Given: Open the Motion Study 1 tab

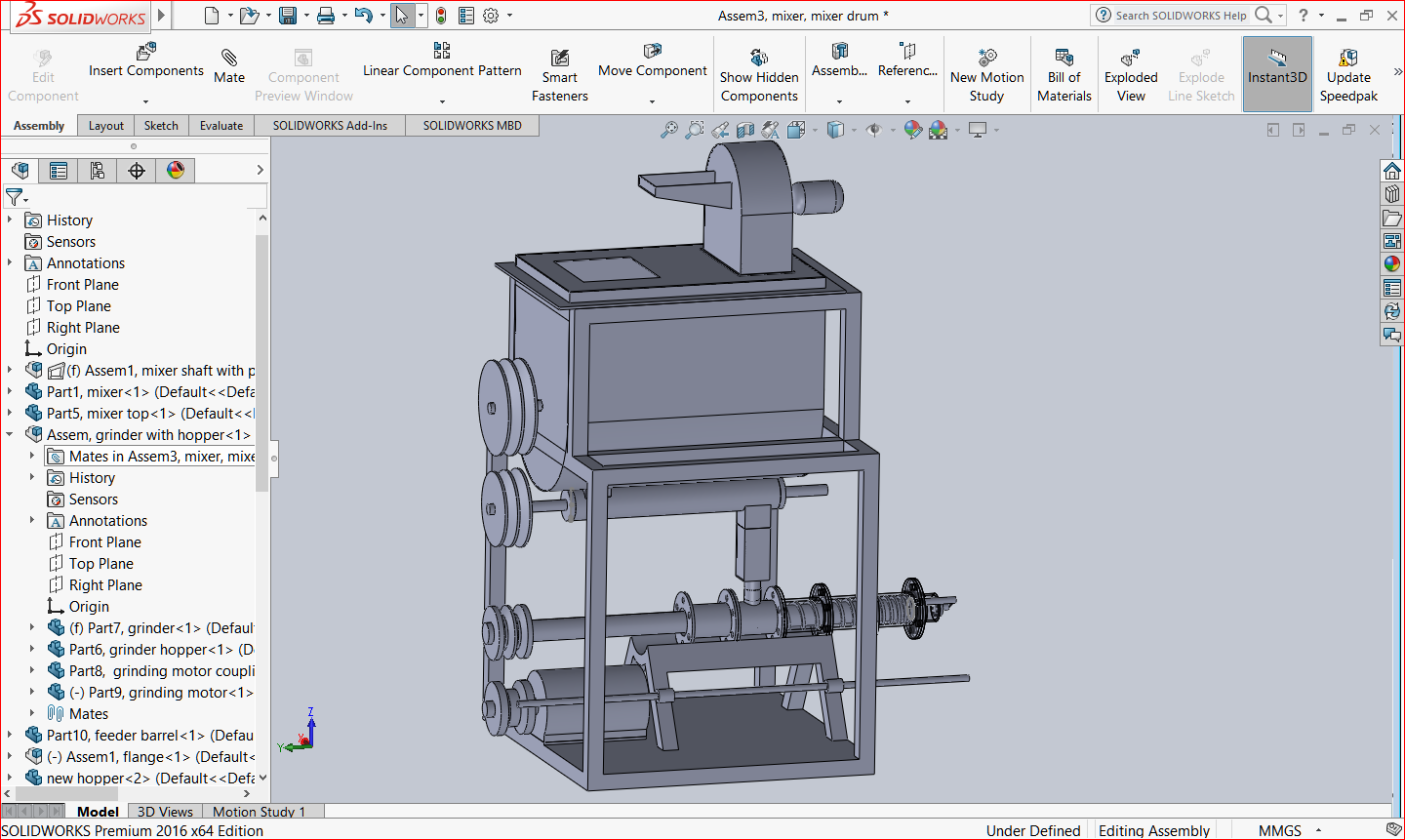Looking at the screenshot, I should [260, 811].
